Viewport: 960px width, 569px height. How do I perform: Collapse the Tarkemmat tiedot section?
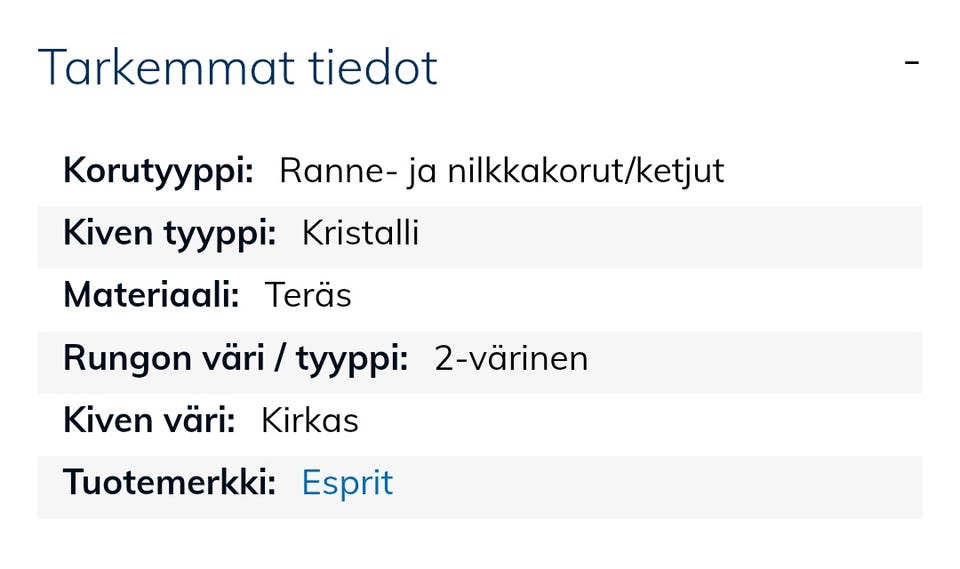coord(910,64)
